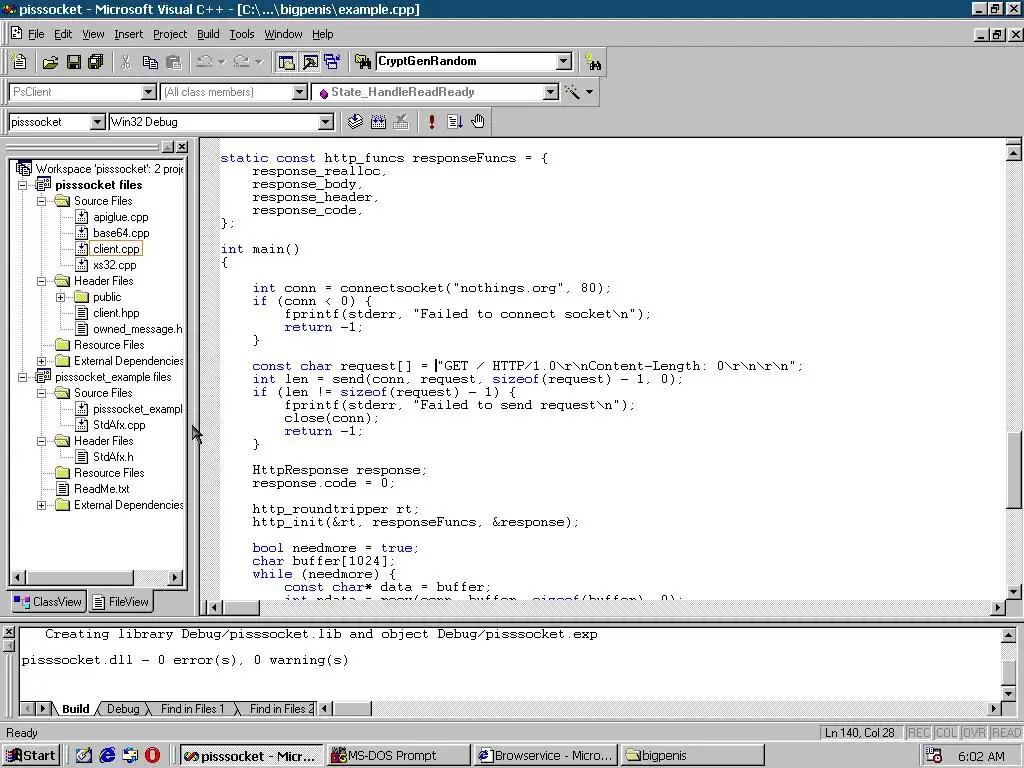The image size is (1024, 768).
Task: Select base64.cpp in the file tree
Action: point(121,233)
